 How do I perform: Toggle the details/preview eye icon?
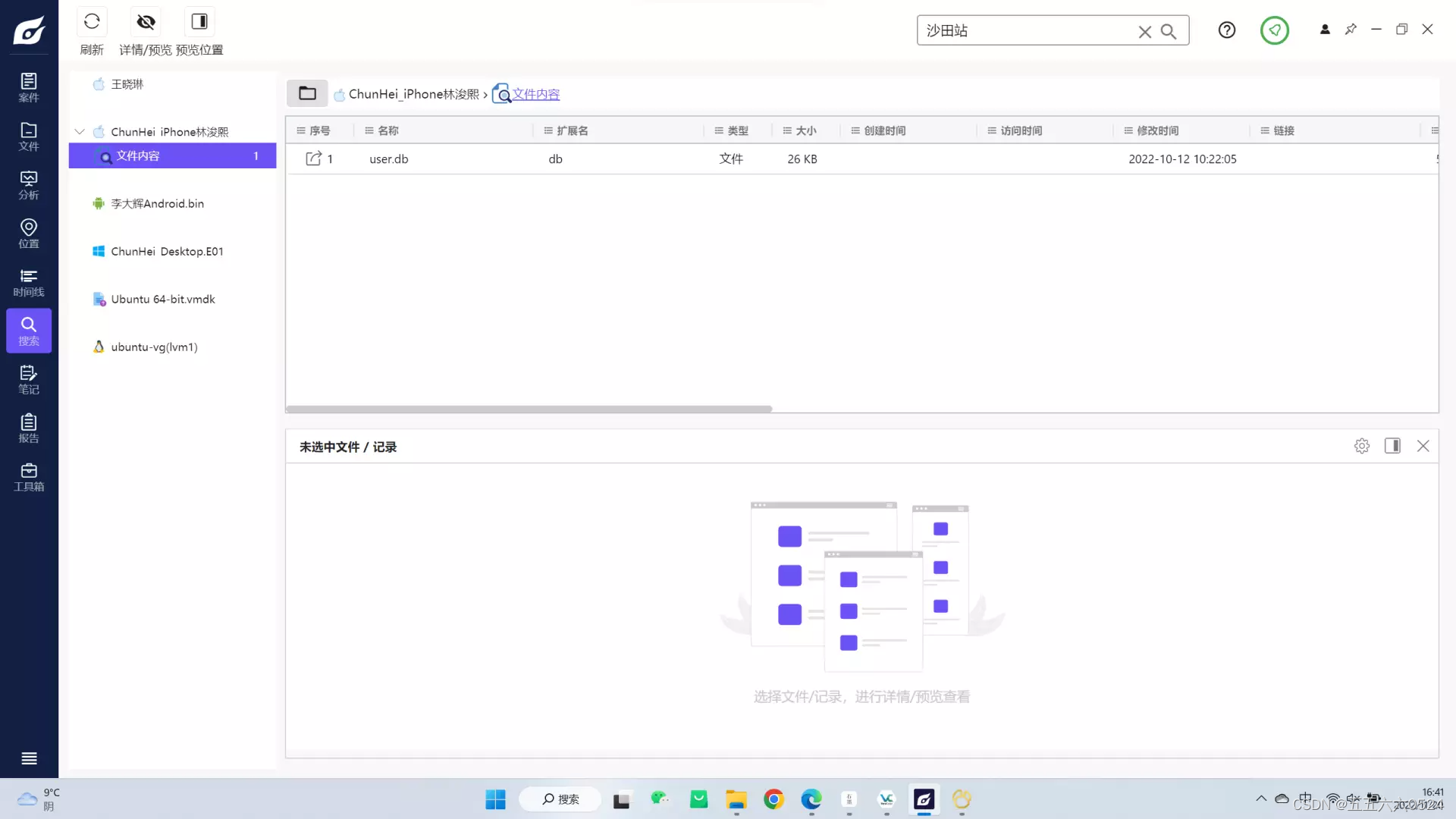tap(146, 22)
